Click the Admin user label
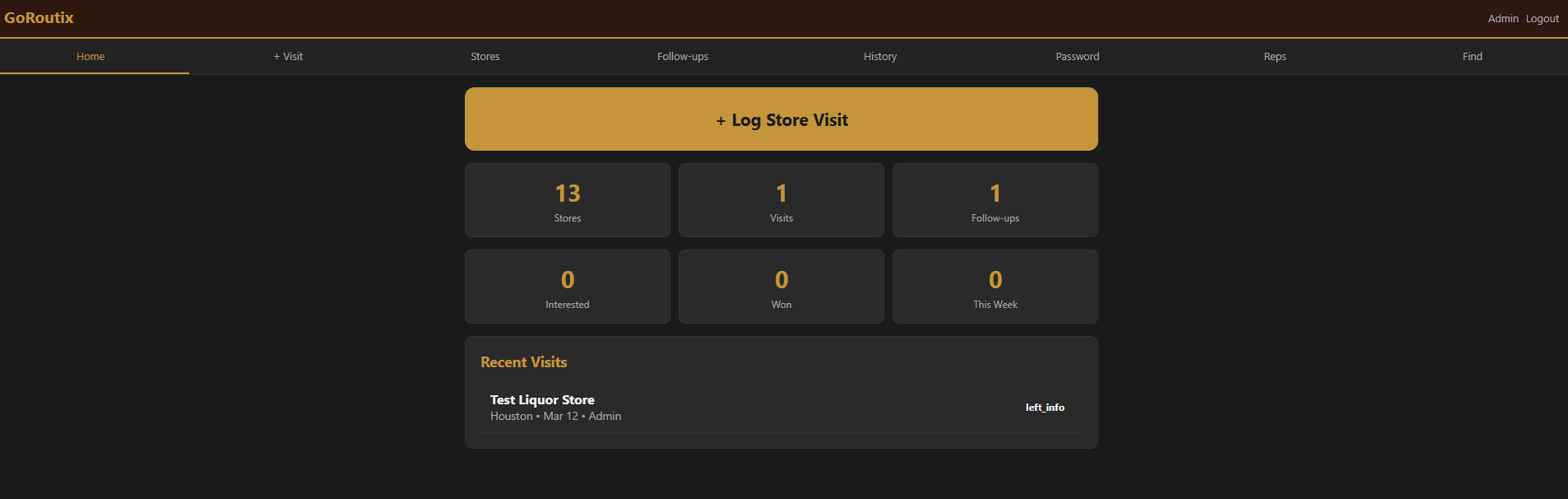 [x=1503, y=19]
